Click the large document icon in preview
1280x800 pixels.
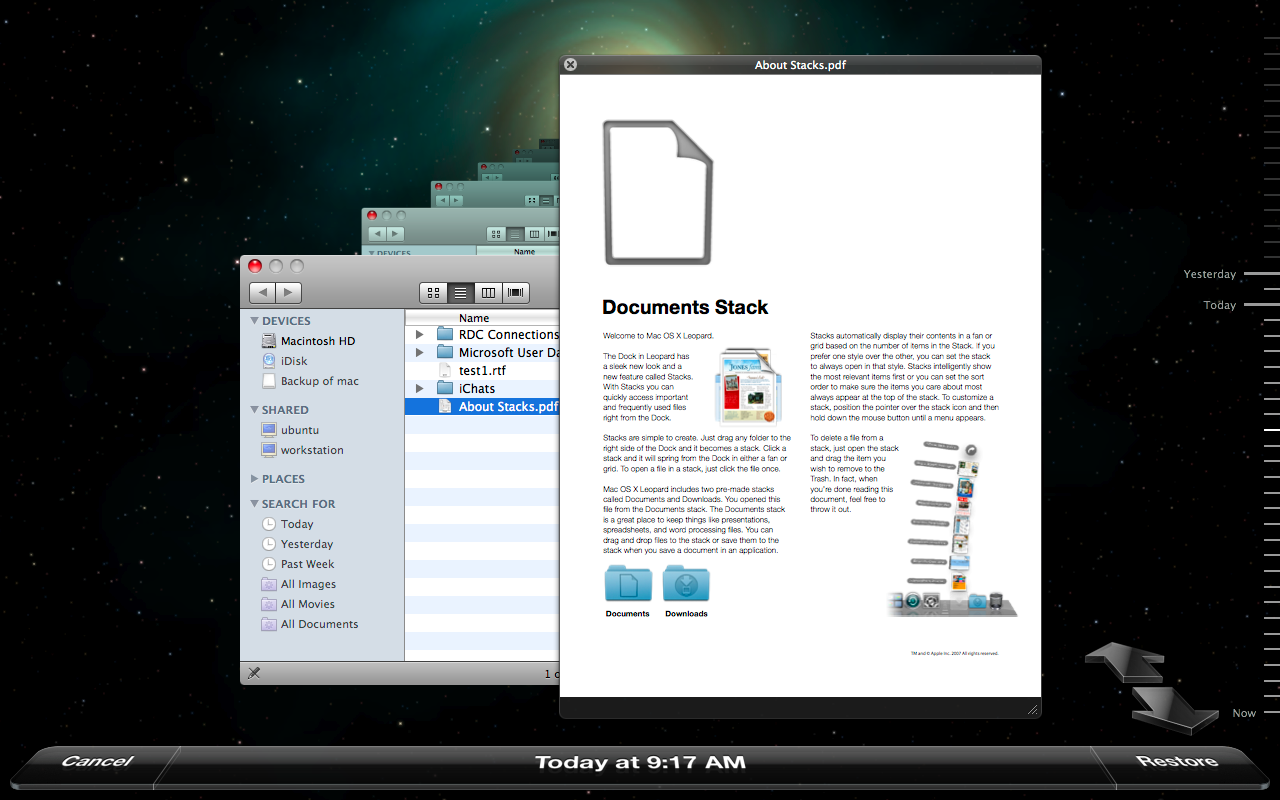click(x=658, y=193)
